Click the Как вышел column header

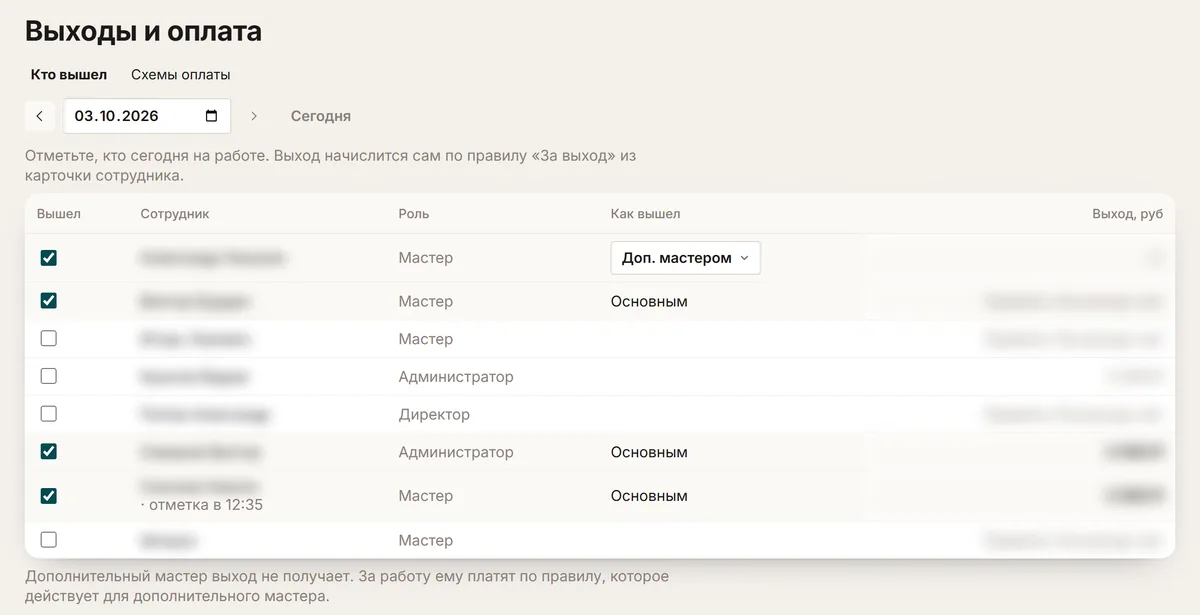pyautogui.click(x=645, y=214)
